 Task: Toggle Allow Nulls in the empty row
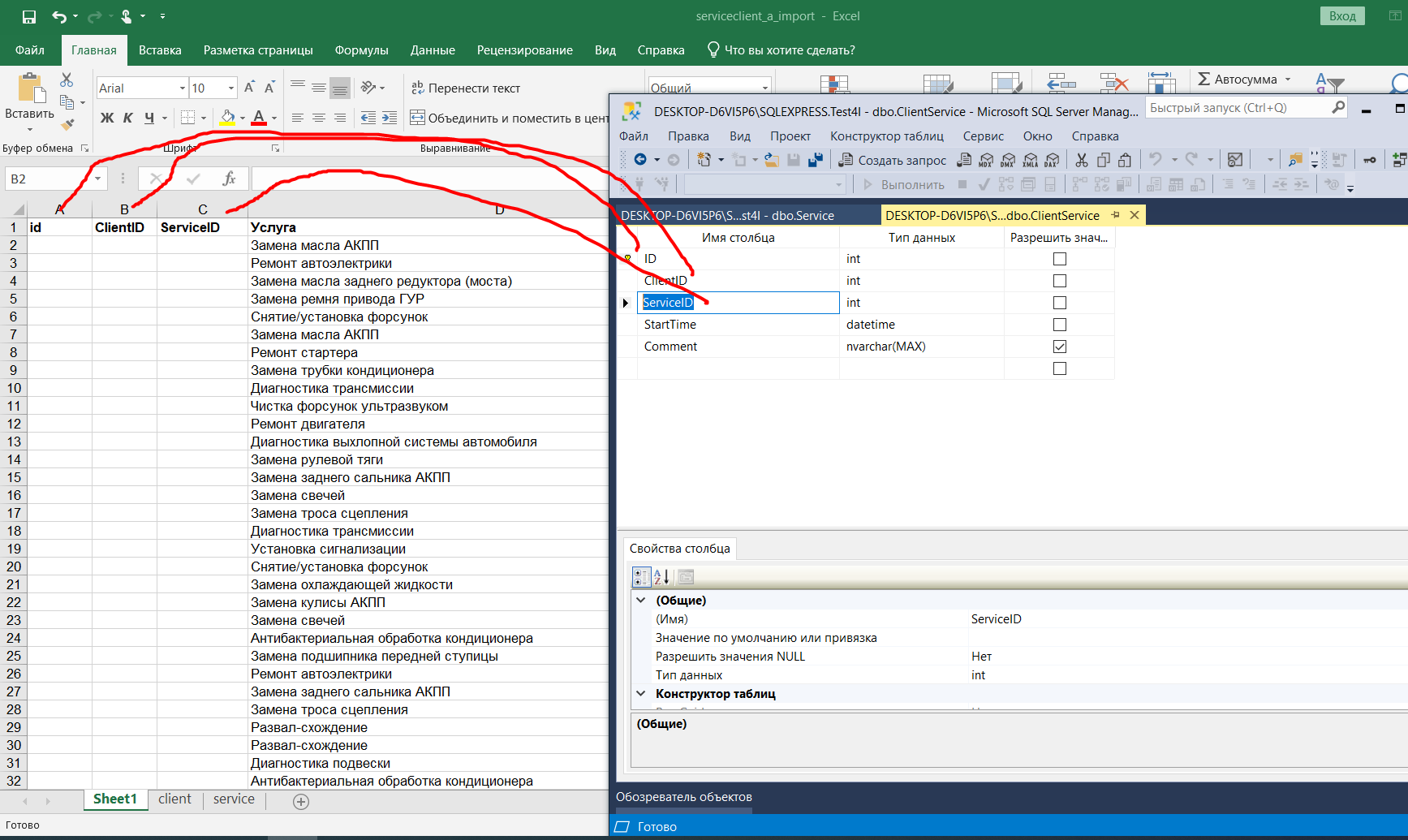(x=1060, y=368)
